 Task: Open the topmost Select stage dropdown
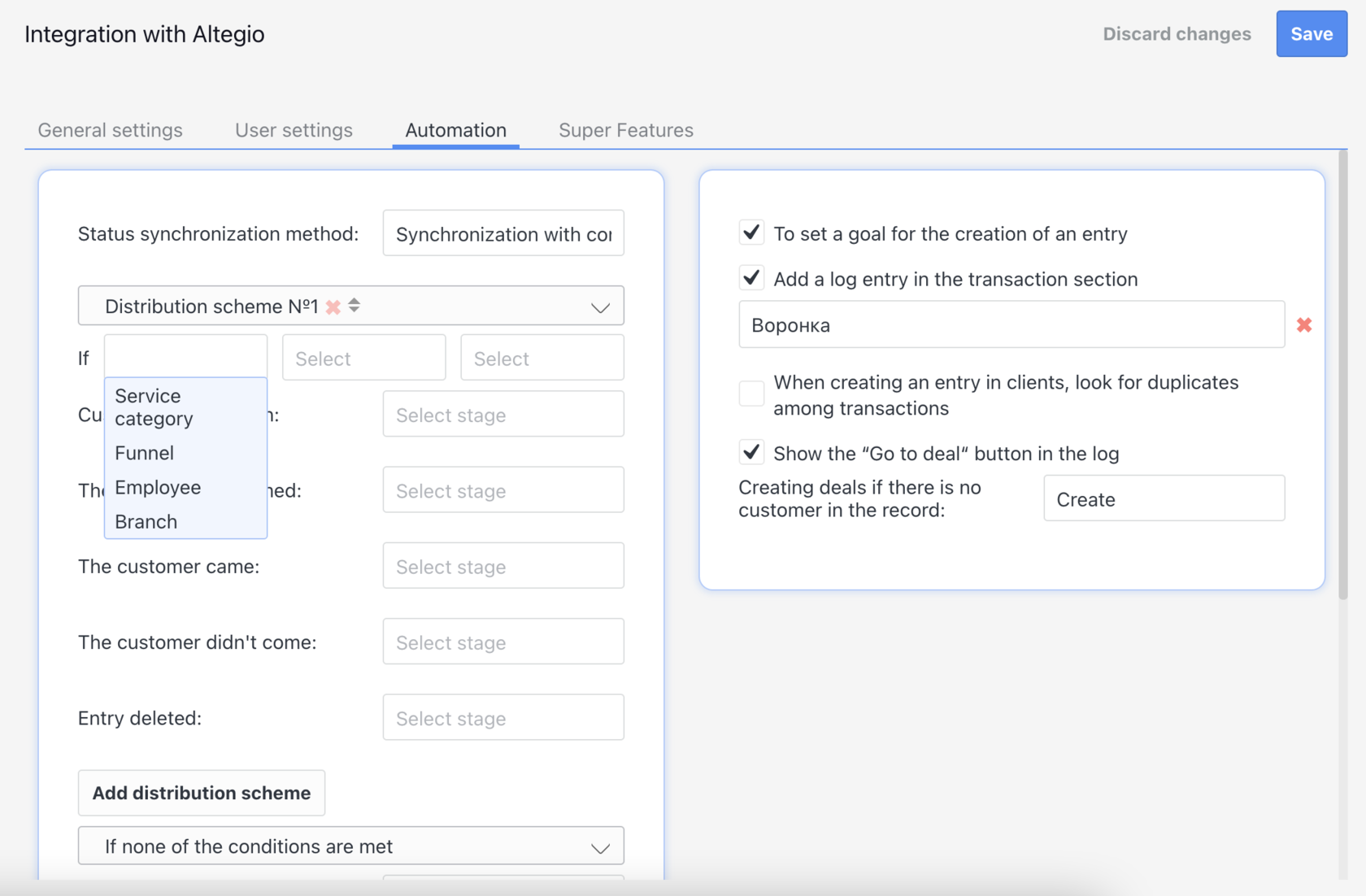tap(503, 415)
